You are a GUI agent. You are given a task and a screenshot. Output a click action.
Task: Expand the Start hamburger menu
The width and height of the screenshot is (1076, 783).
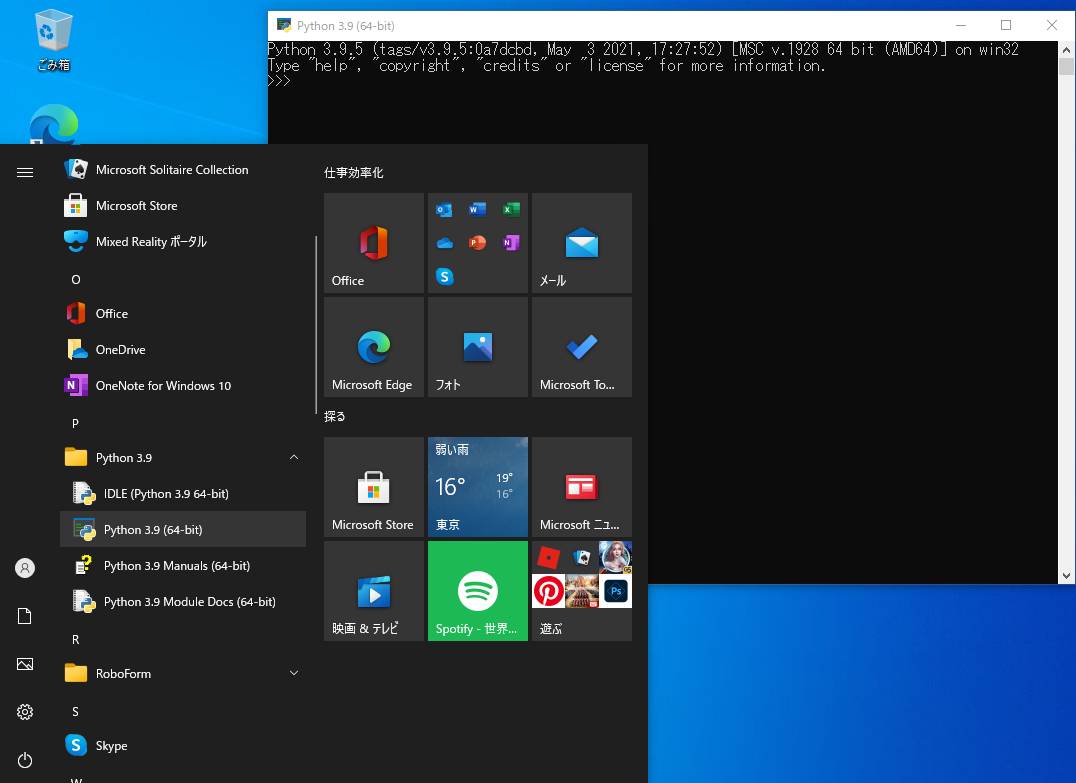point(25,172)
